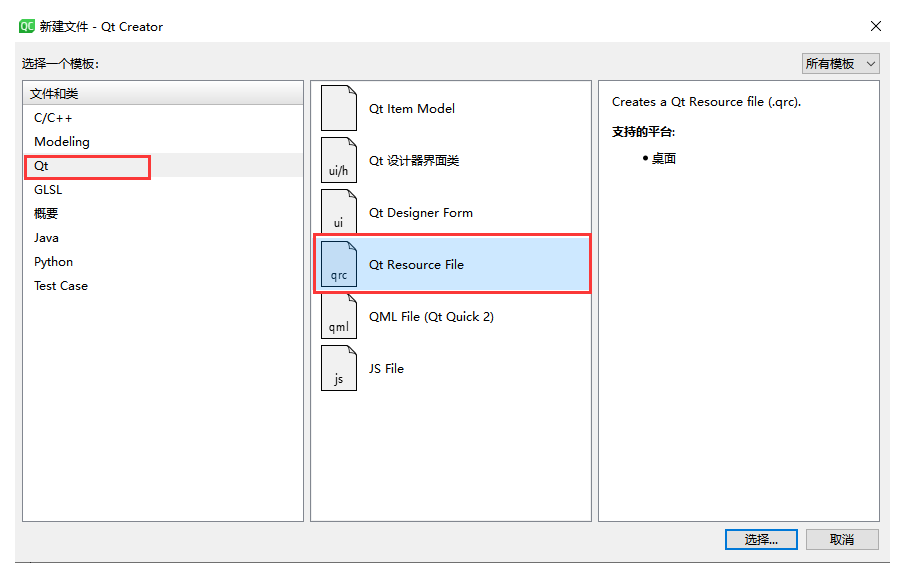Click the qrc resource file icon

pyautogui.click(x=339, y=264)
